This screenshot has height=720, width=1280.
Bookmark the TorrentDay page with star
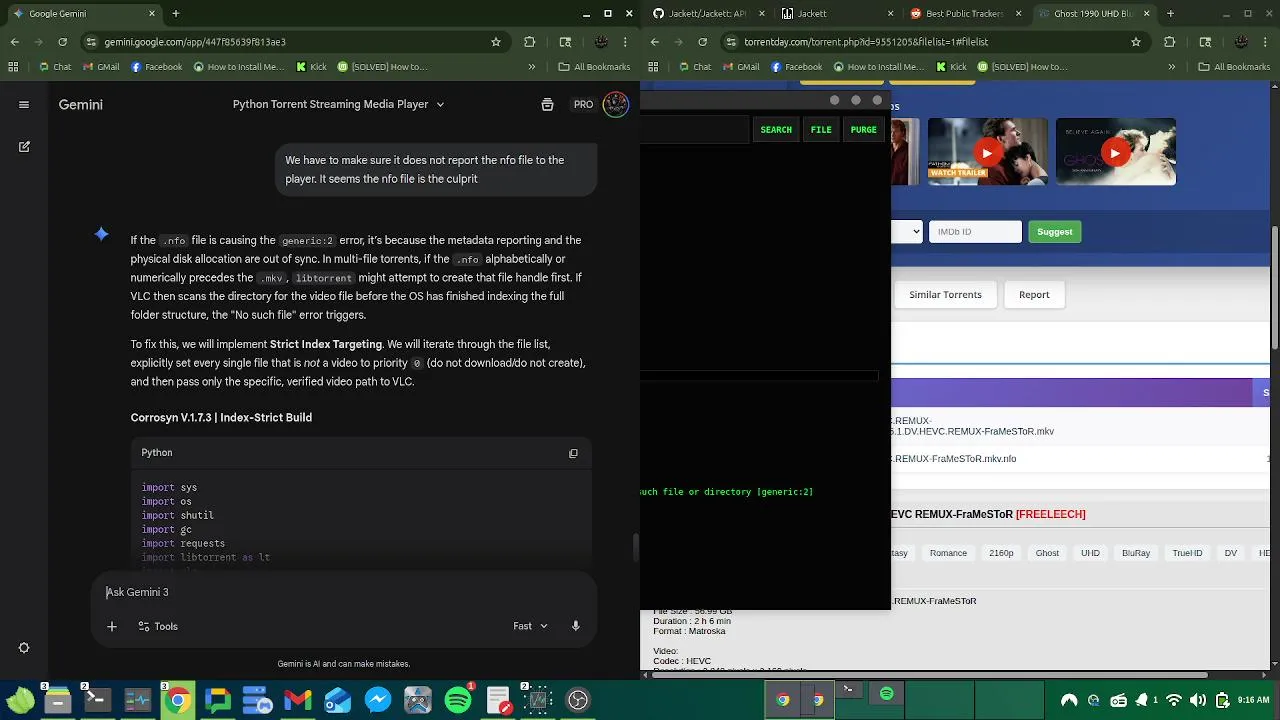pos(1136,42)
